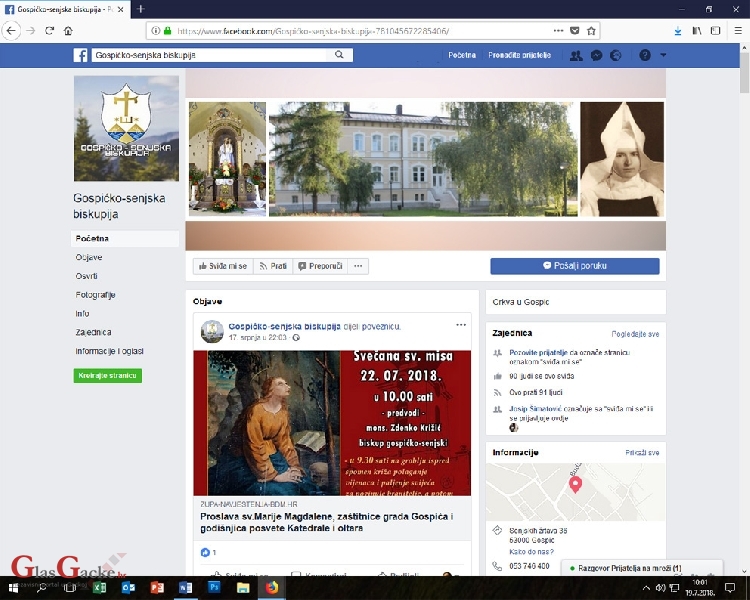Open the site information icon in the address bar
This screenshot has width=750, height=600.
pyautogui.click(x=155, y=31)
